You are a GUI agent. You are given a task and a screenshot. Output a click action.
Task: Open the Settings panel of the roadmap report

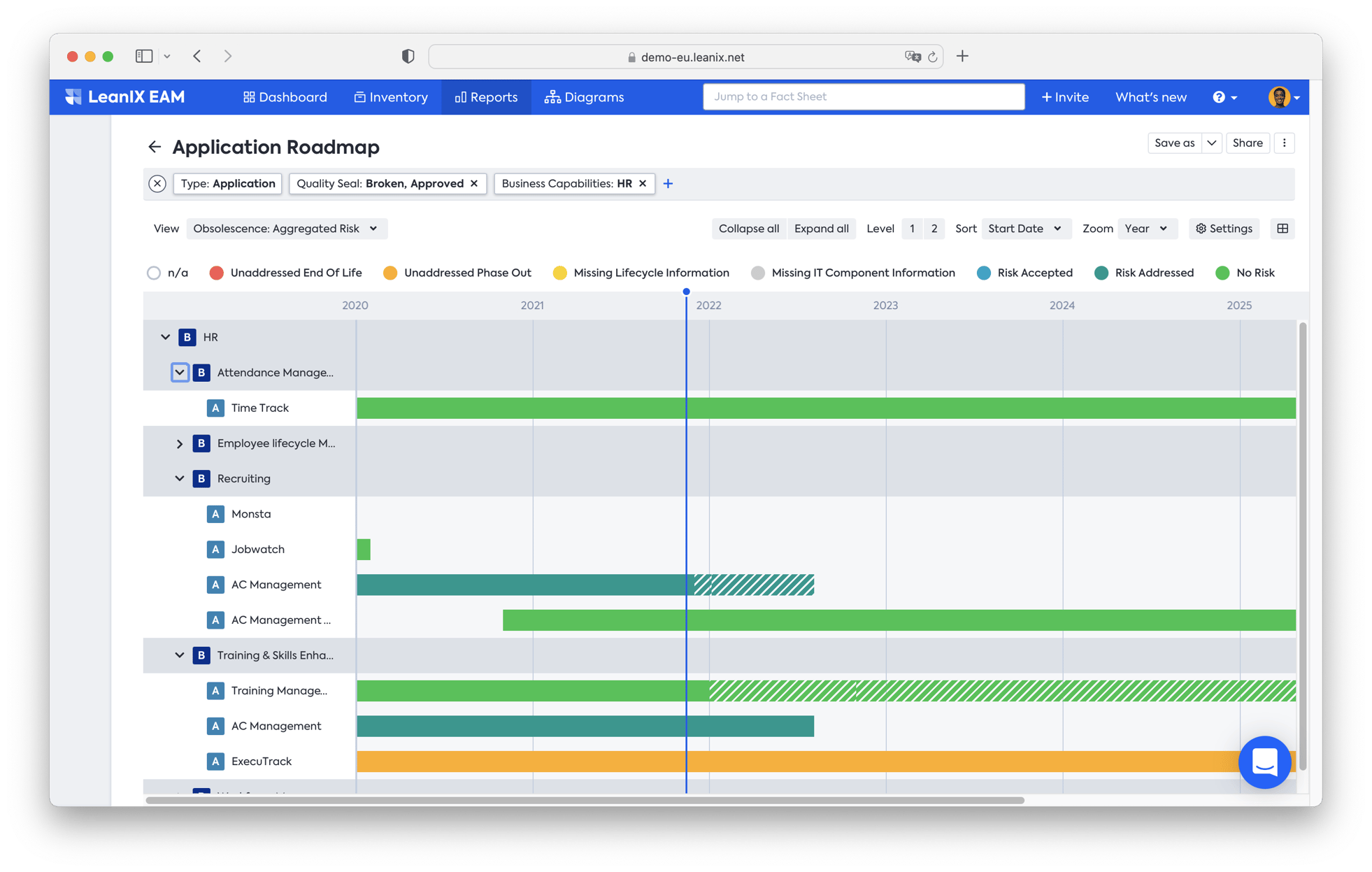[1223, 228]
